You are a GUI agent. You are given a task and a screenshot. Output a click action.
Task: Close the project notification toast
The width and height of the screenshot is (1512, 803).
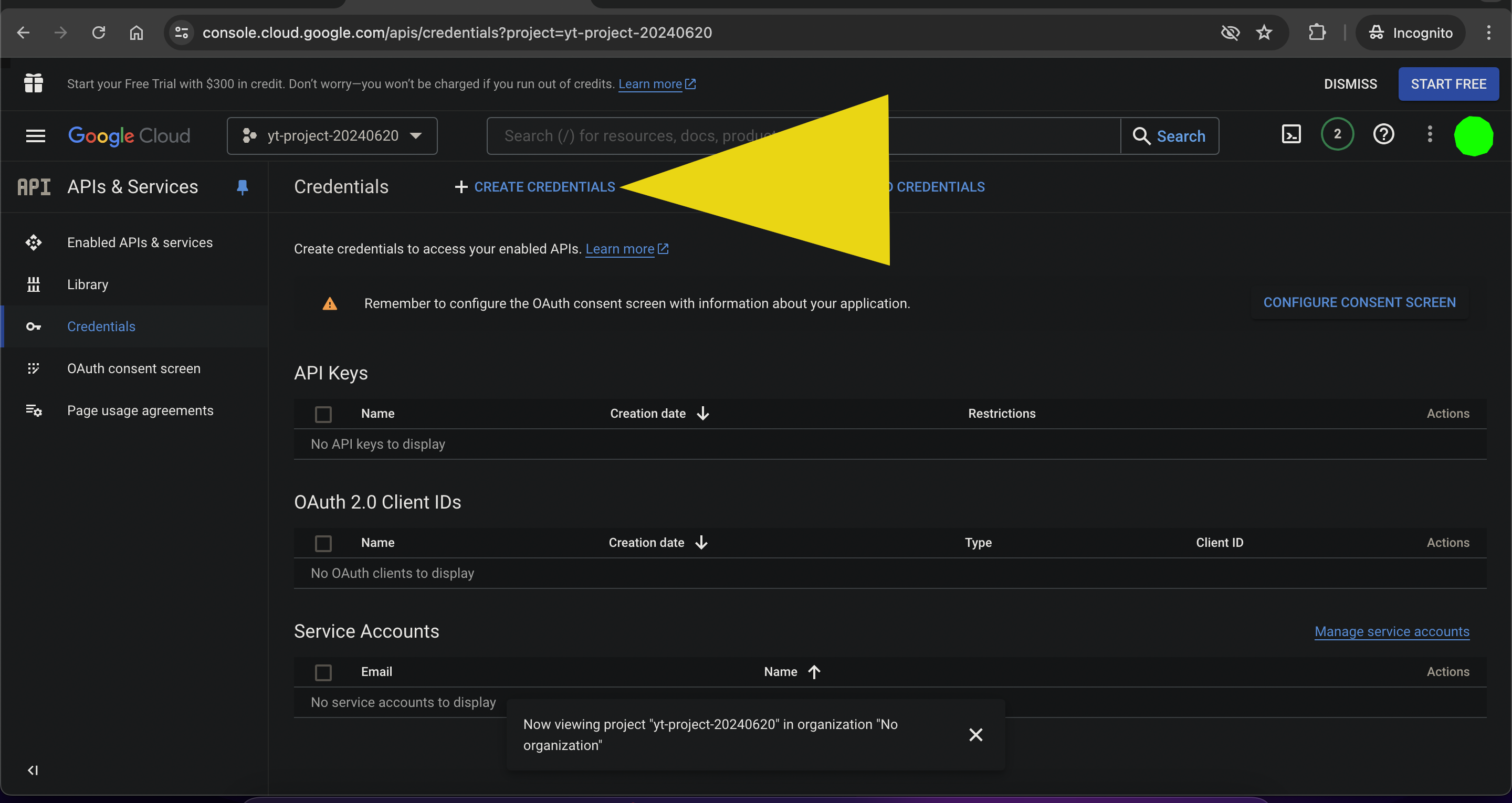point(975,735)
